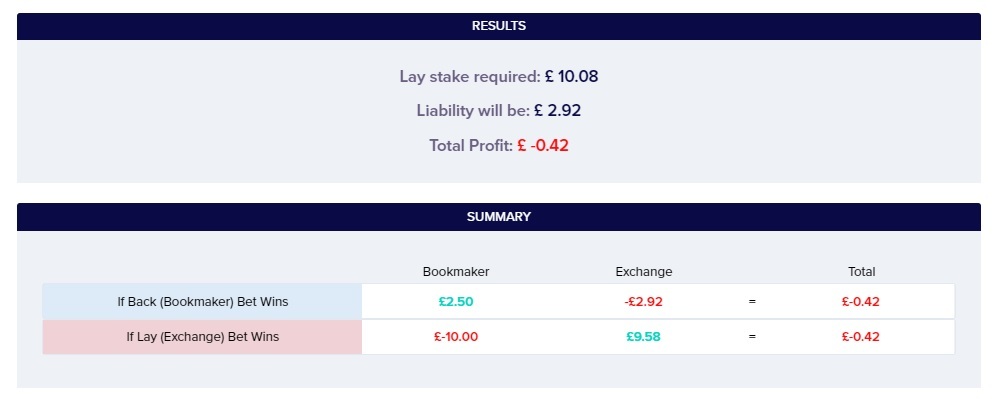Click the equals sign in lay-wins row
1001x399 pixels.
(x=752, y=336)
